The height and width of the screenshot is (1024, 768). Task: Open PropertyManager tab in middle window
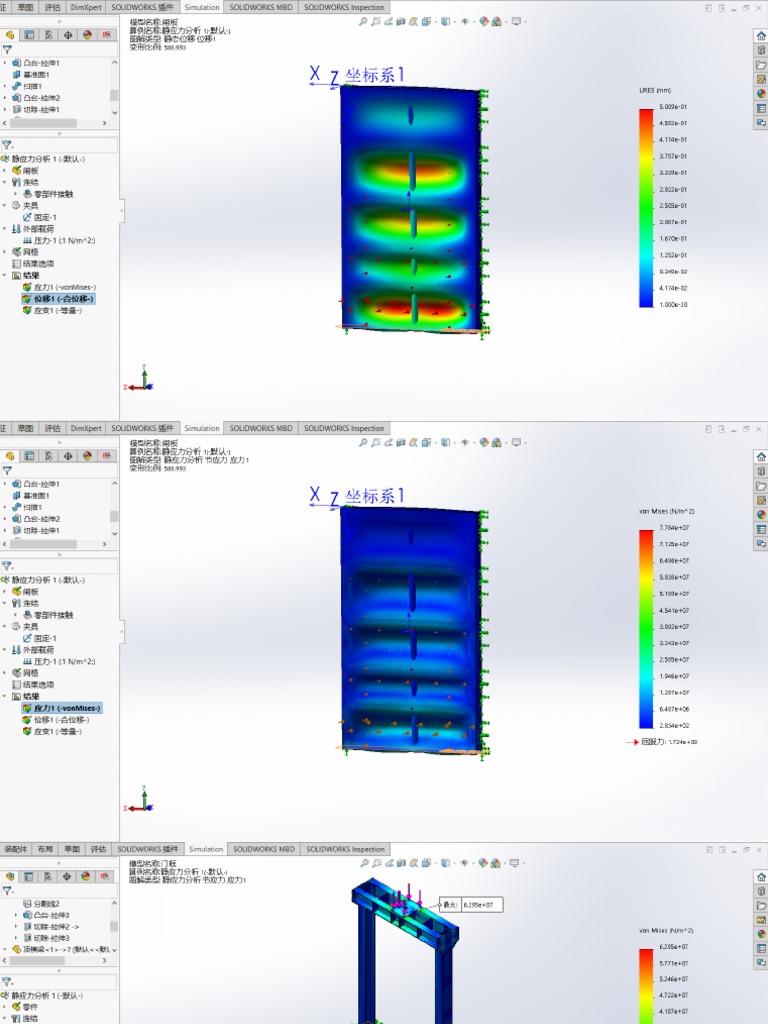click(x=29, y=456)
